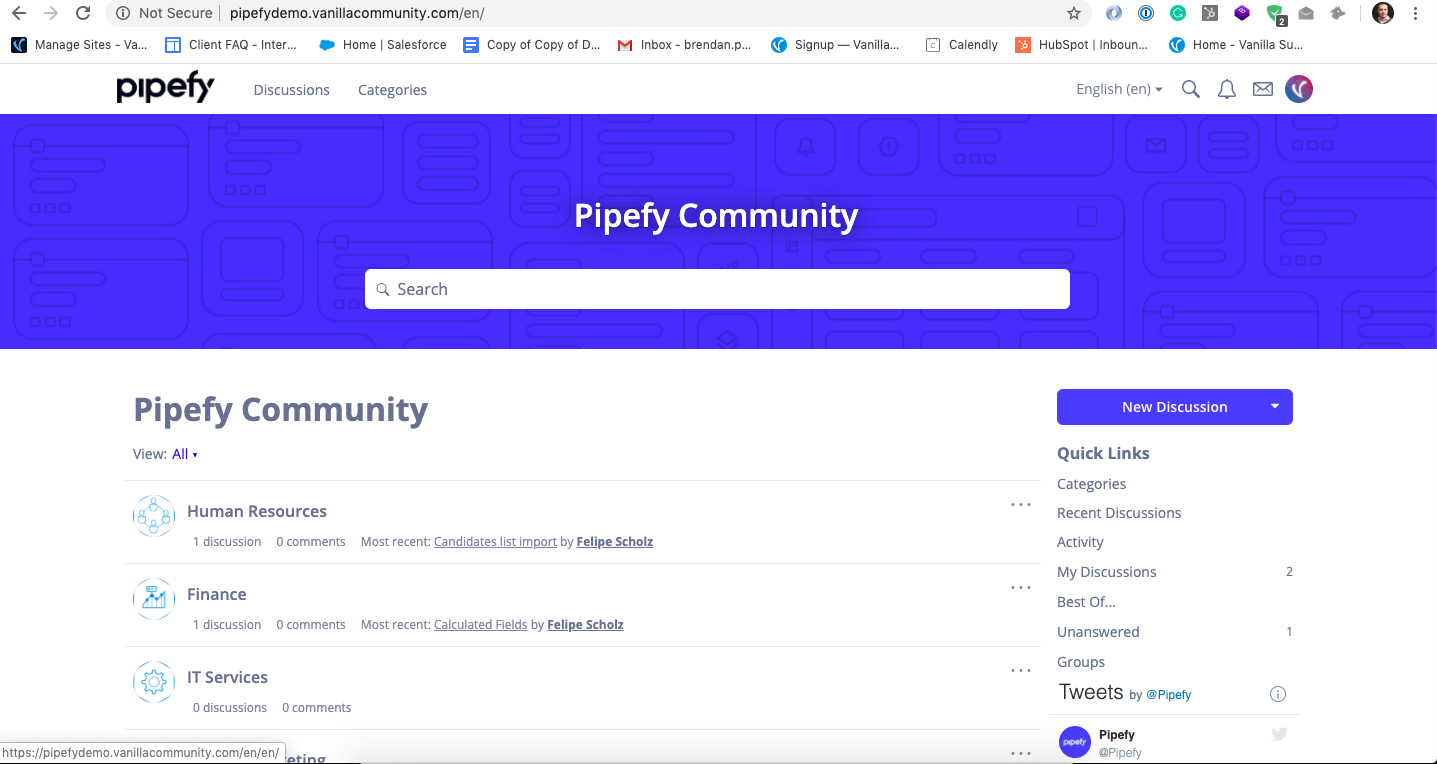Open Signup — Vanilla bookmark
This screenshot has height=764, width=1437.
pos(835,45)
